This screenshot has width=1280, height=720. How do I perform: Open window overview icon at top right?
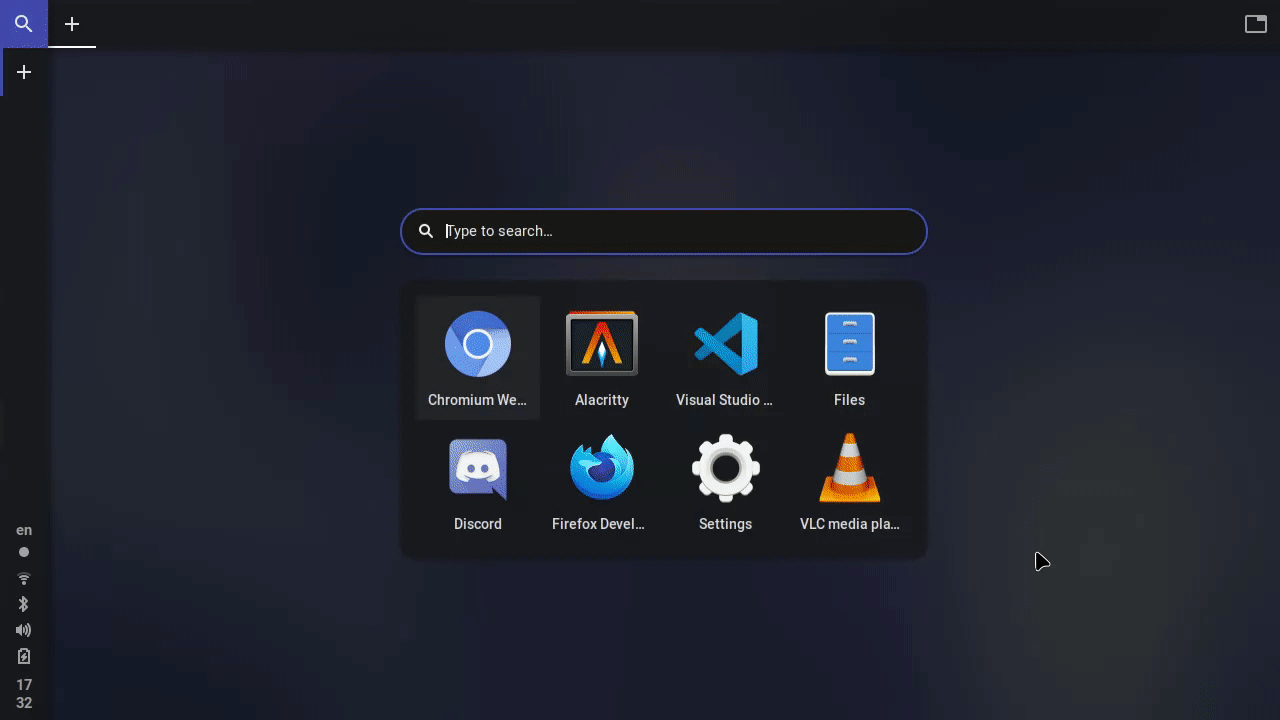tap(1256, 24)
